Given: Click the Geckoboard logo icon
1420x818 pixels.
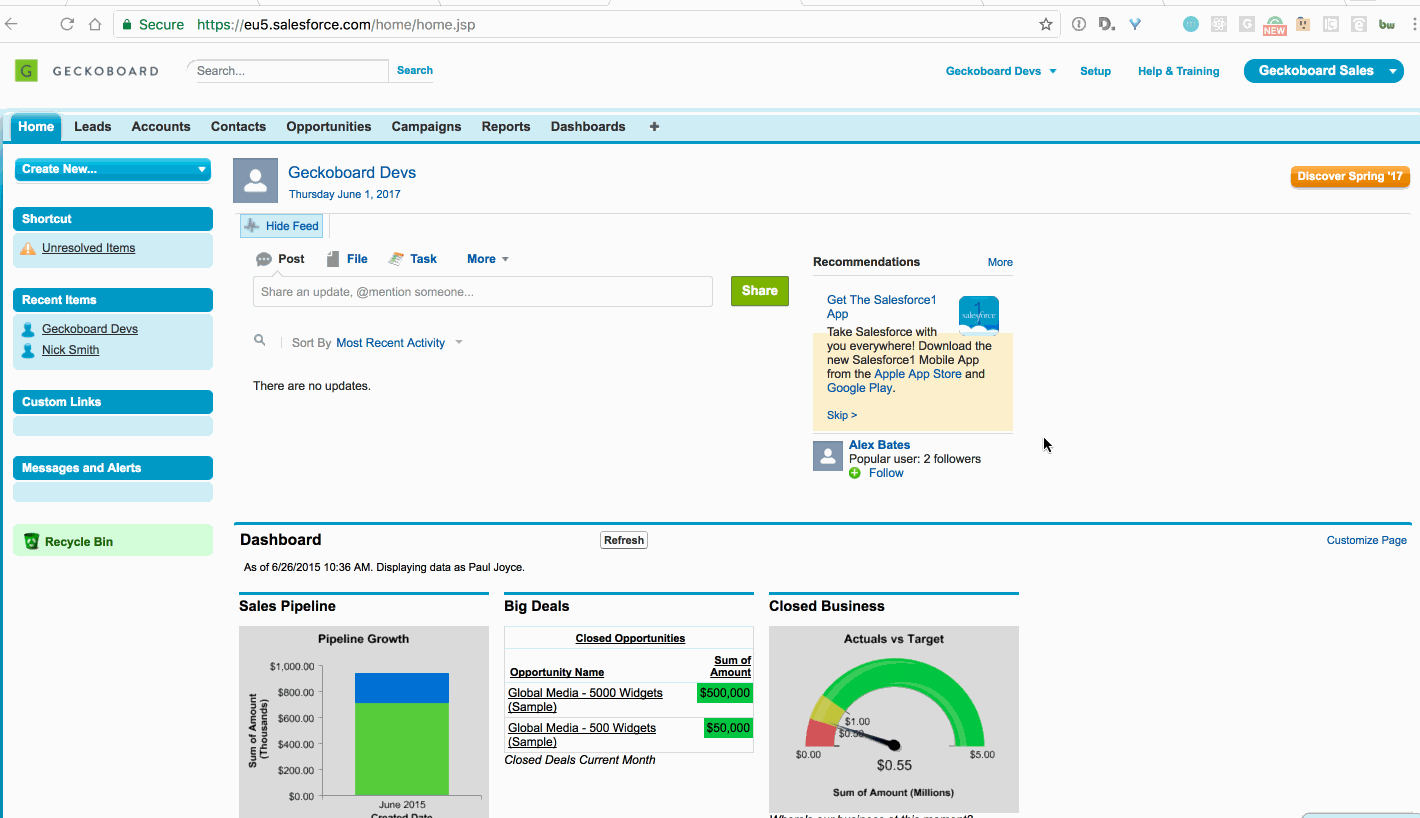Looking at the screenshot, I should click(x=26, y=71).
